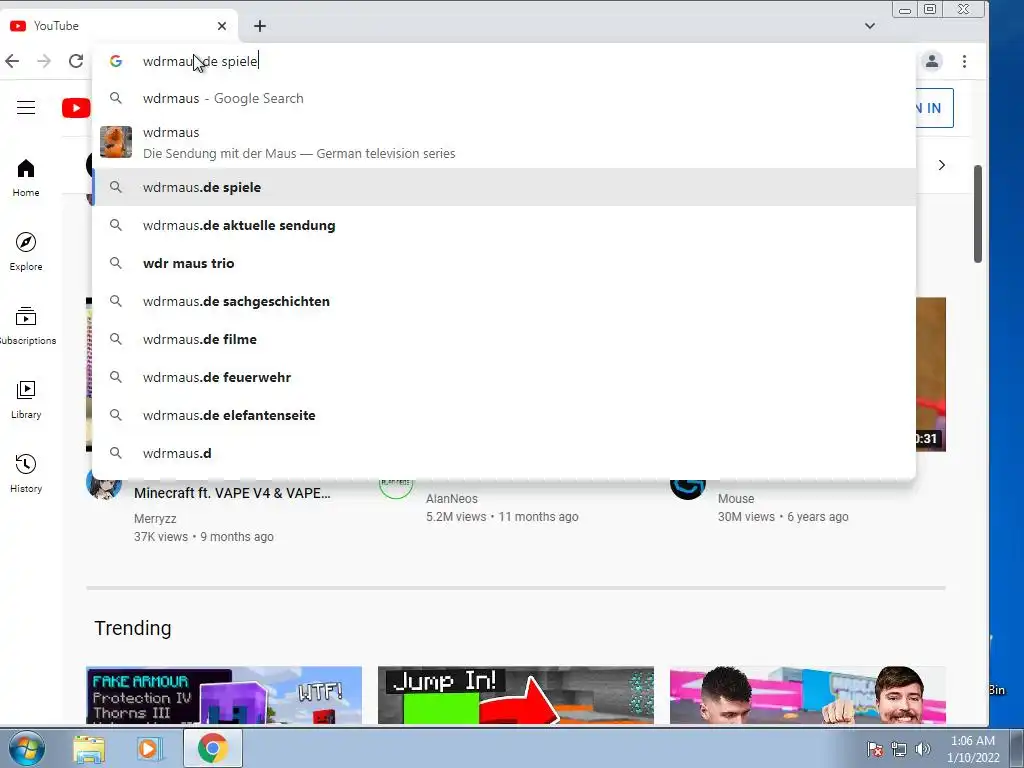This screenshot has height=768, width=1024.
Task: Select 'wdrmaus.de spiele' suggestion
Action: 504,187
